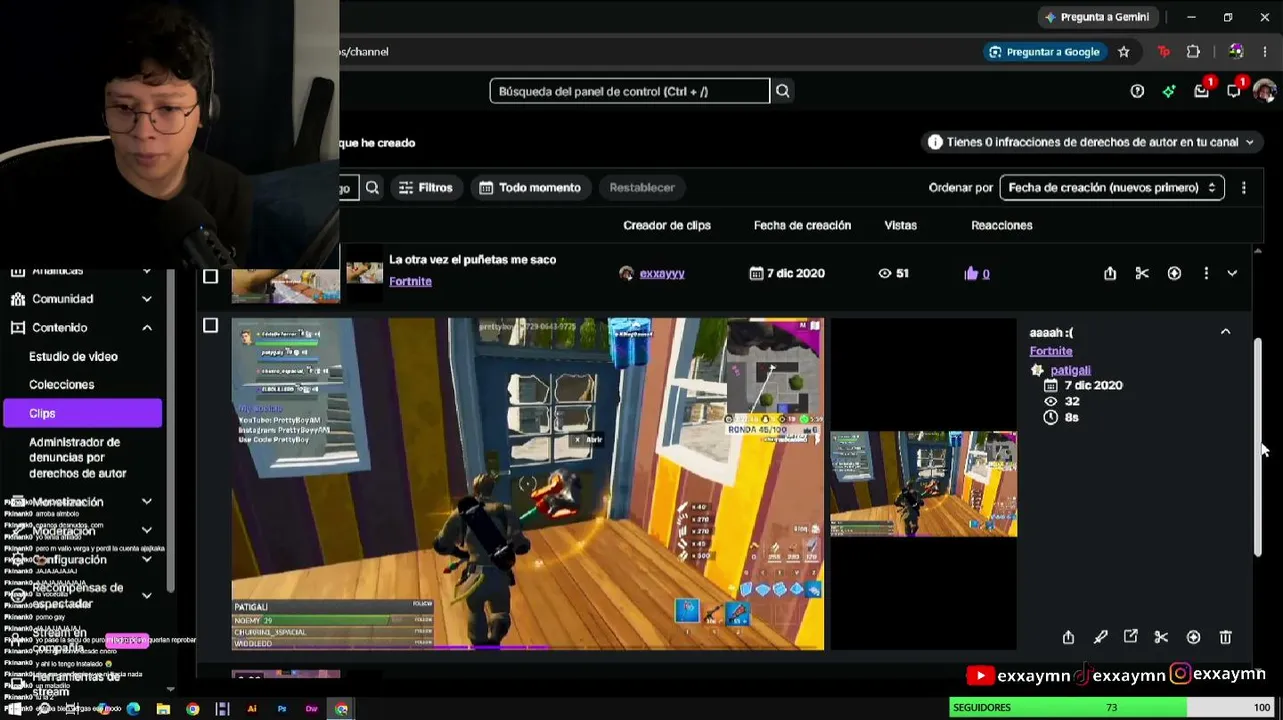Open more options for "La otra vez" clip
Image resolution: width=1283 pixels, height=720 pixels.
1206,273
